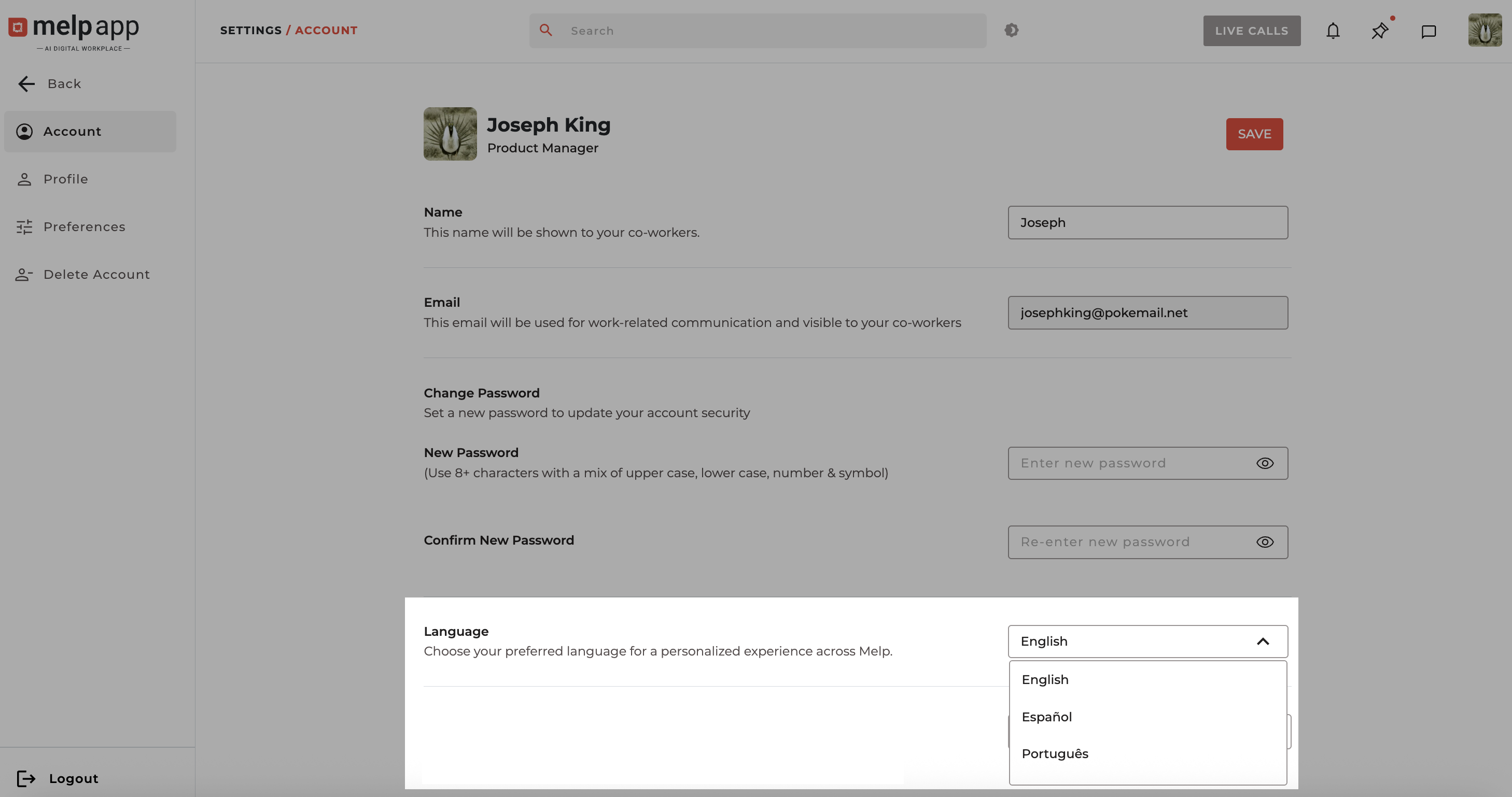Select Português from language list
Viewport: 1512px width, 797px height.
click(1055, 753)
